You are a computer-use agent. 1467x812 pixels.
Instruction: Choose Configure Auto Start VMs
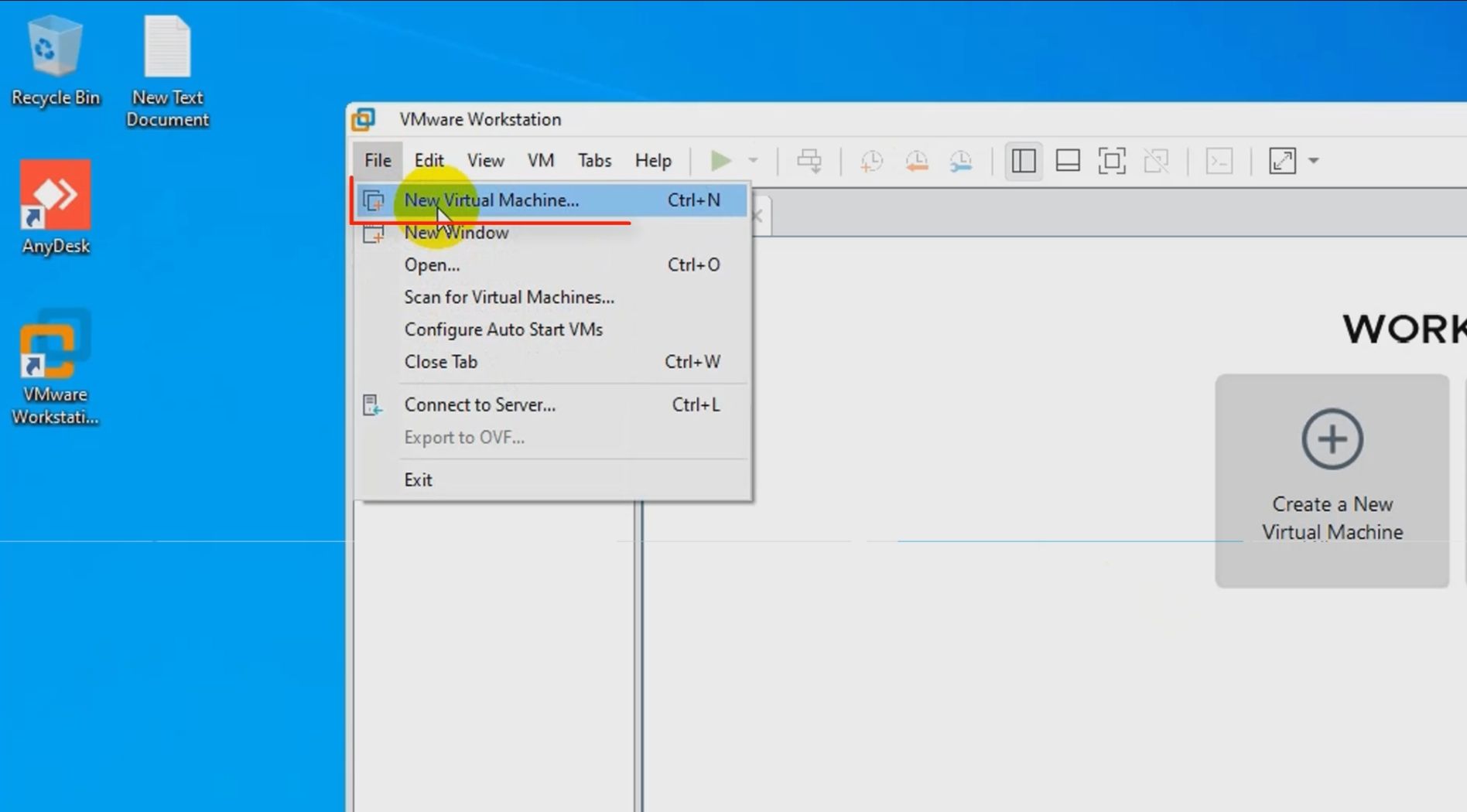(552, 330)
